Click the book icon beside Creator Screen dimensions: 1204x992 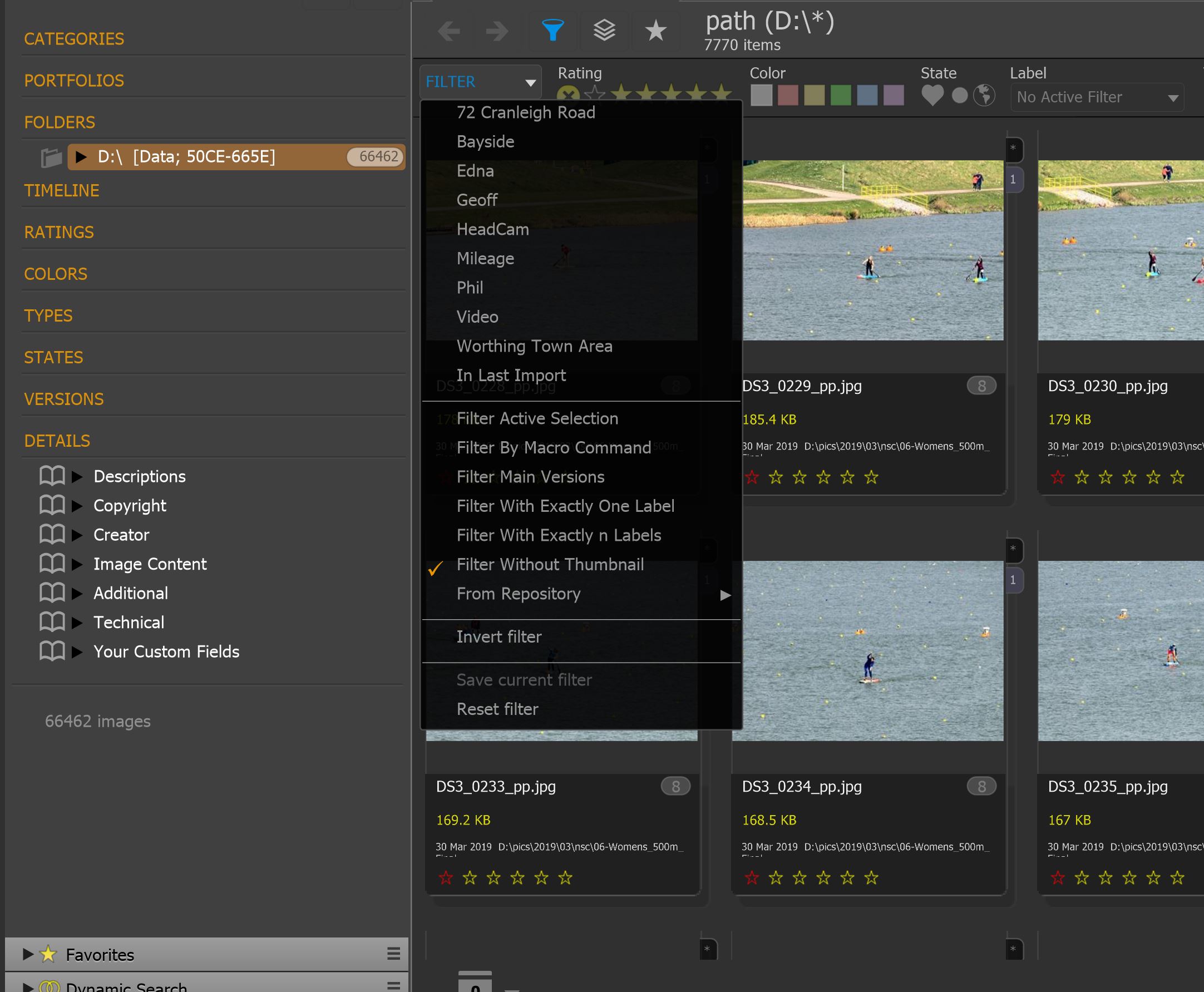[x=52, y=534]
